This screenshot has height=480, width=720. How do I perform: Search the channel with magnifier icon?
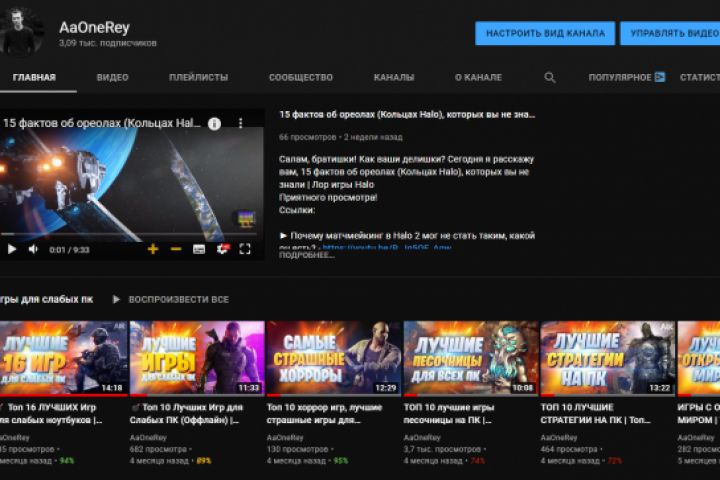[550, 78]
